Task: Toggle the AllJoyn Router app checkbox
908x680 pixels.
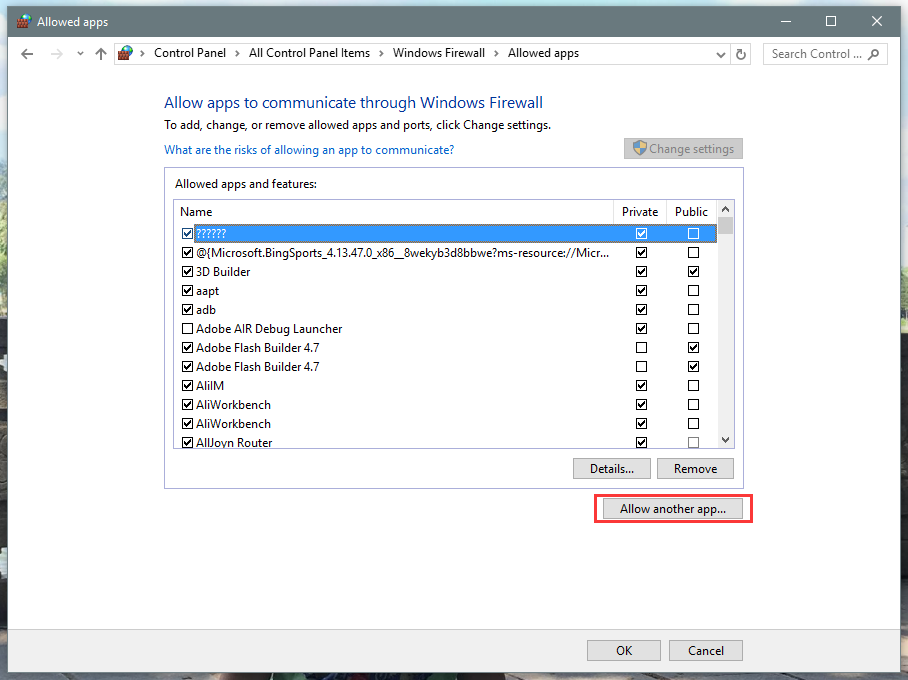Action: click(187, 443)
